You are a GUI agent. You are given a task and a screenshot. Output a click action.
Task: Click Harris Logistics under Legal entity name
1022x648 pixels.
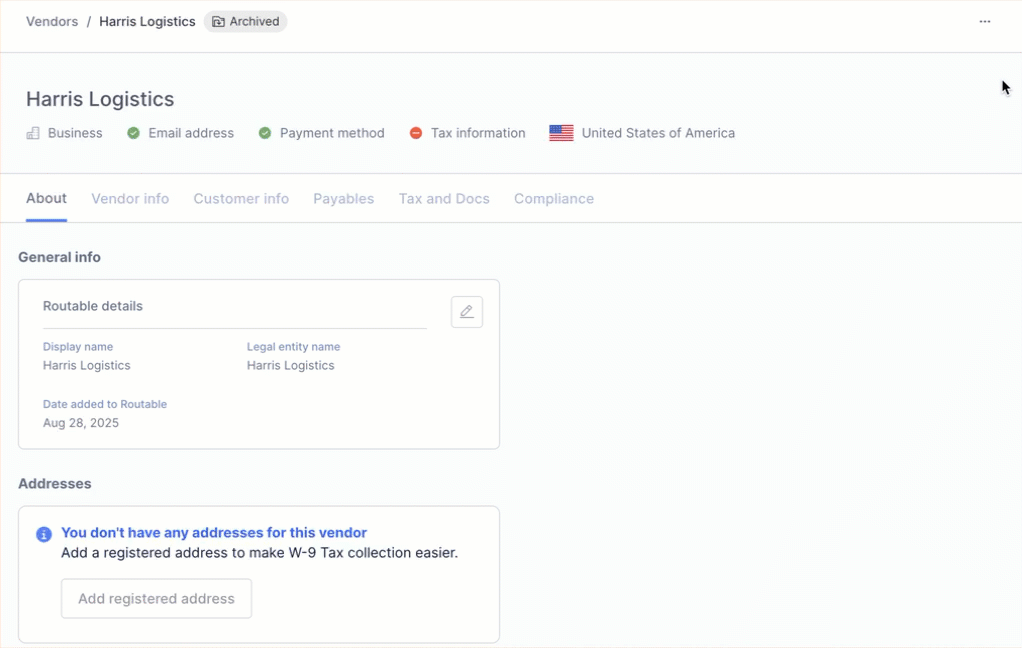pyautogui.click(x=291, y=366)
